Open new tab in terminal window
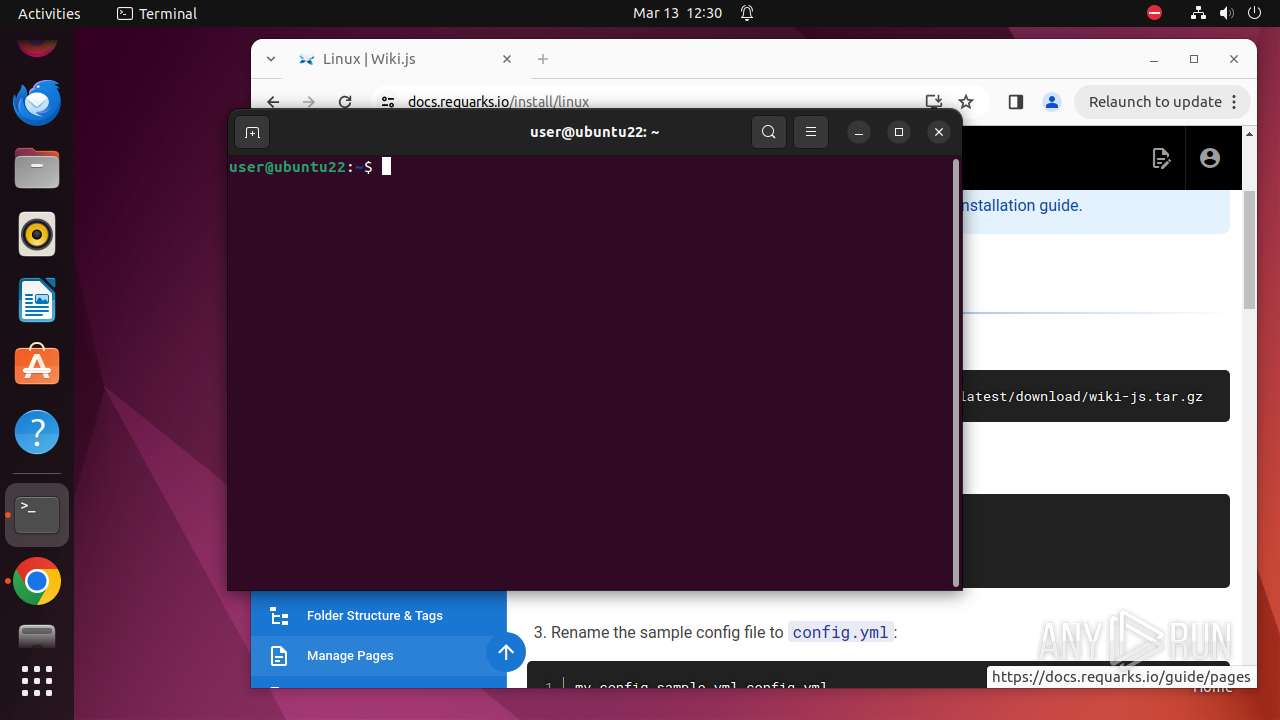 point(252,132)
